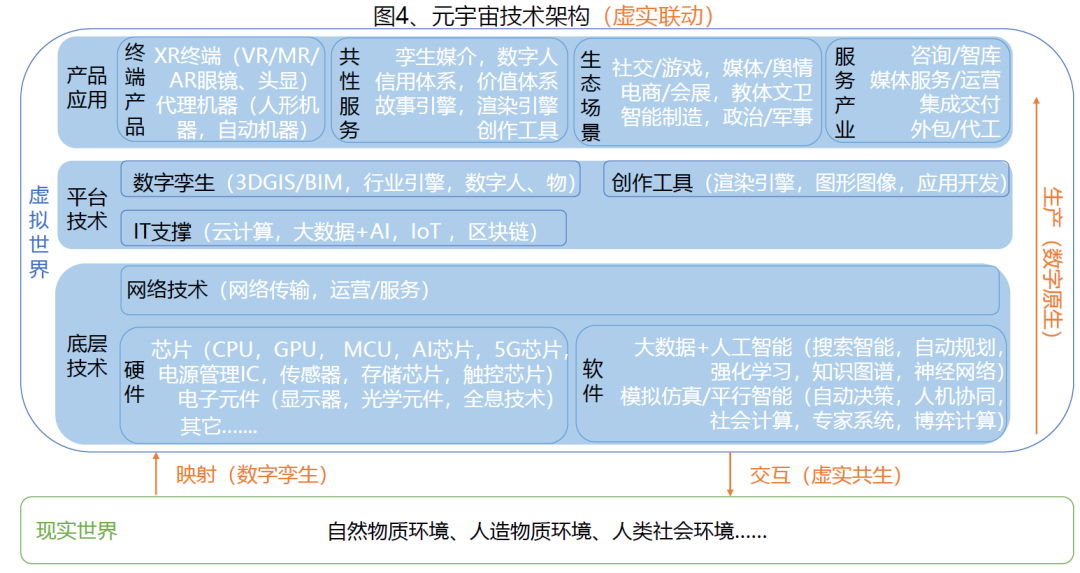Image resolution: width=1080 pixels, height=573 pixels.
Task: Click the 底层技术 layer label
Action: click(x=87, y=356)
